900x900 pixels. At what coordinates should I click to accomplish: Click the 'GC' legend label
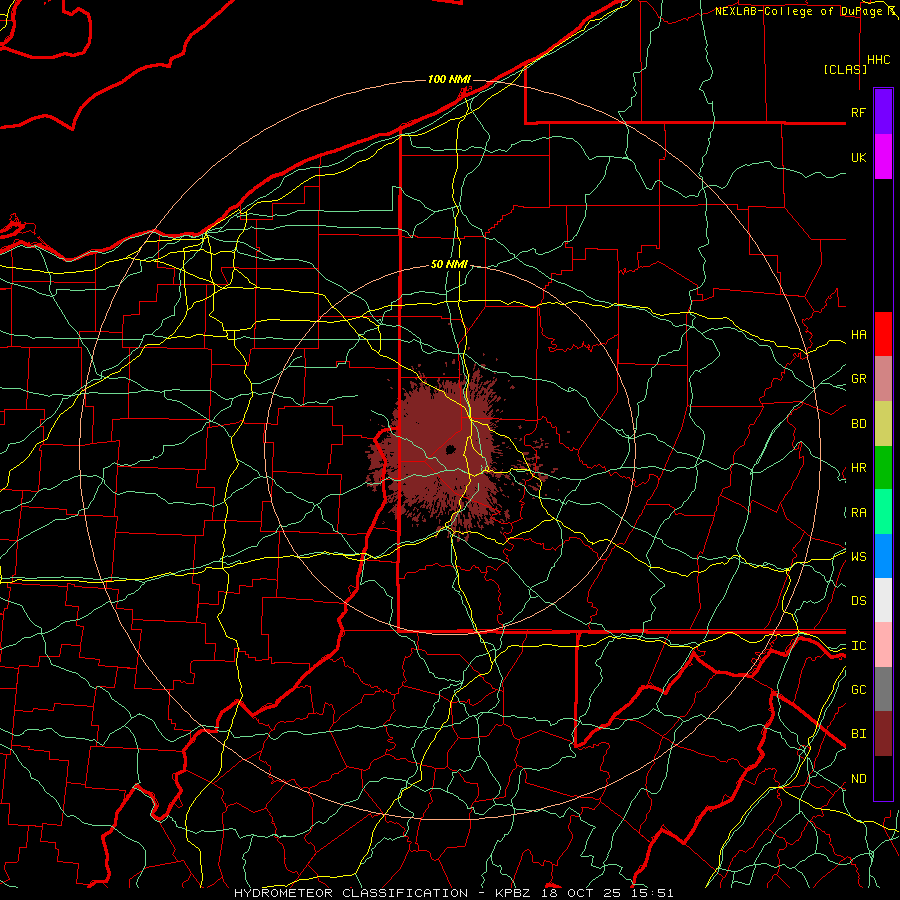859,690
